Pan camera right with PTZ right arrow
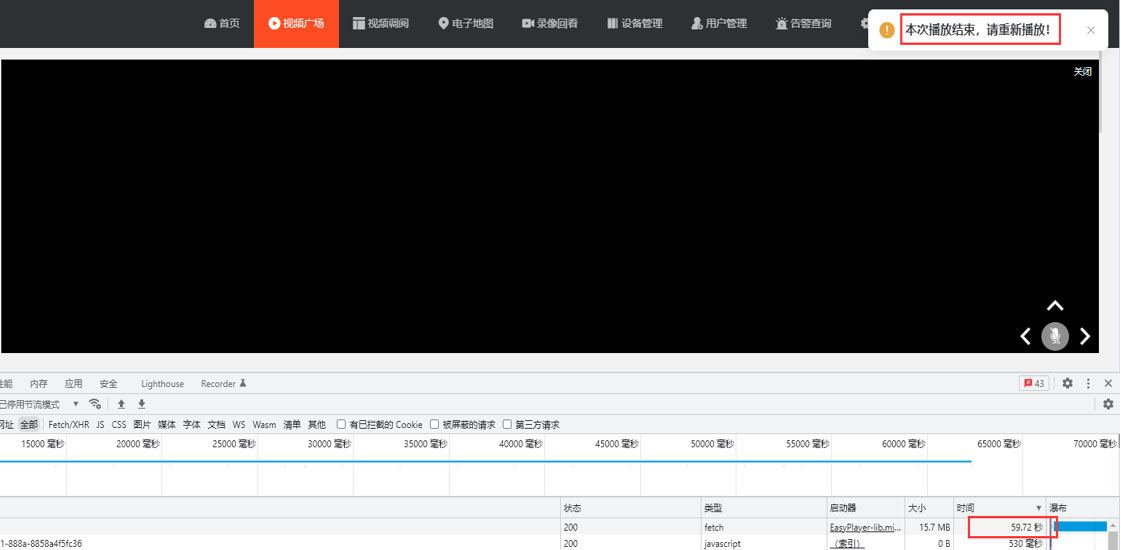Image resolution: width=1121 pixels, height=550 pixels. tap(1085, 336)
